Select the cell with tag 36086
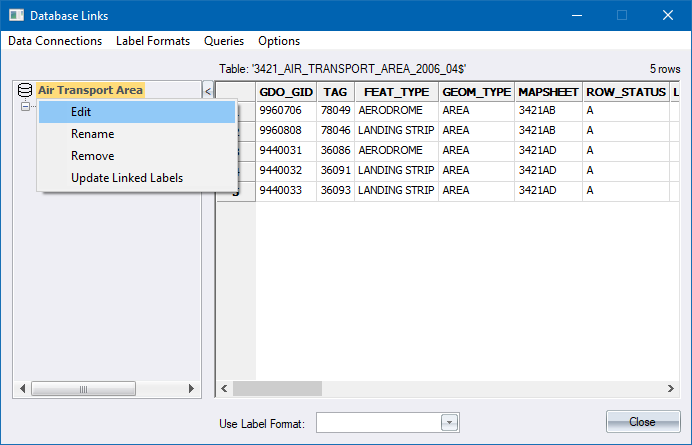The height and width of the screenshot is (445, 692). tap(335, 149)
